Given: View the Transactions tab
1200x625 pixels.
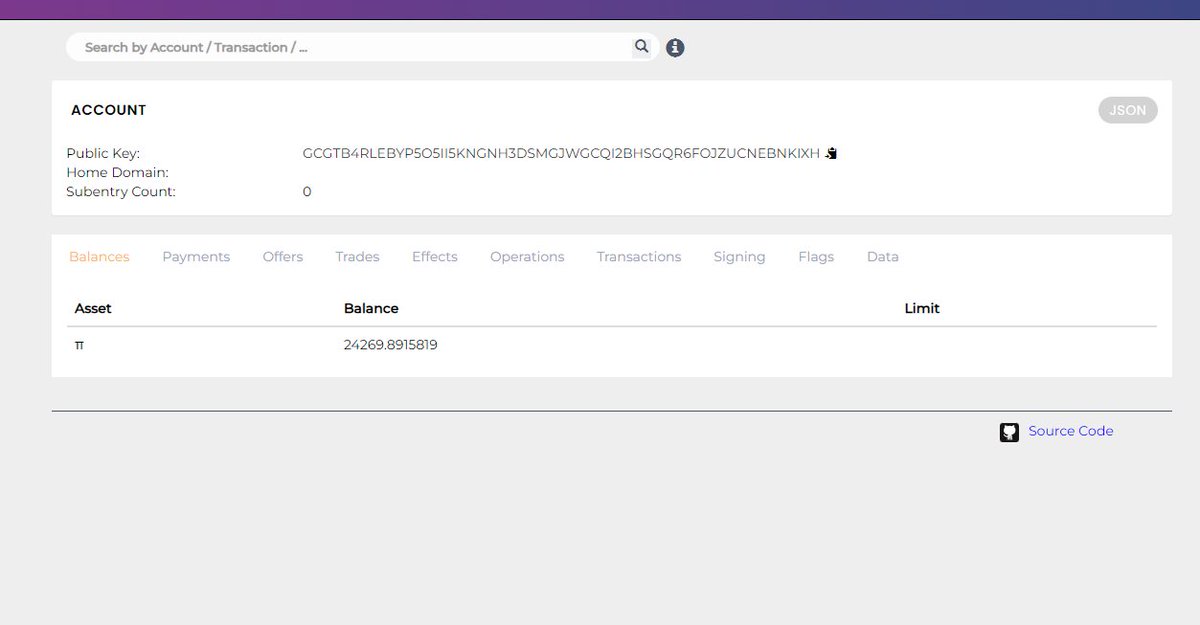Looking at the screenshot, I should click(639, 257).
